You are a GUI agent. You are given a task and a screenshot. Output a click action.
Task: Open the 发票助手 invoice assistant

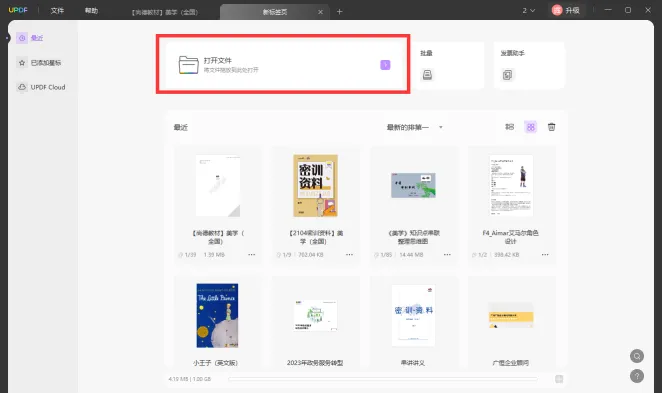pyautogui.click(x=529, y=65)
